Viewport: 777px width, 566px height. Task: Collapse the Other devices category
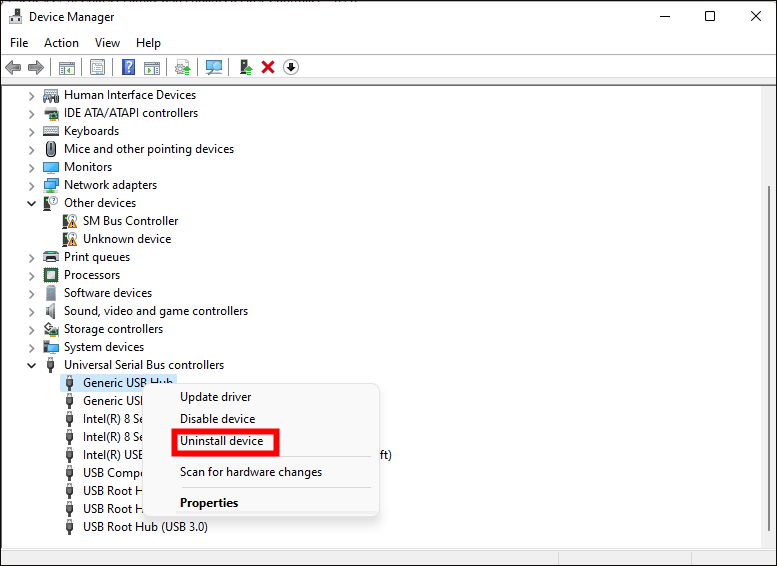pos(31,203)
